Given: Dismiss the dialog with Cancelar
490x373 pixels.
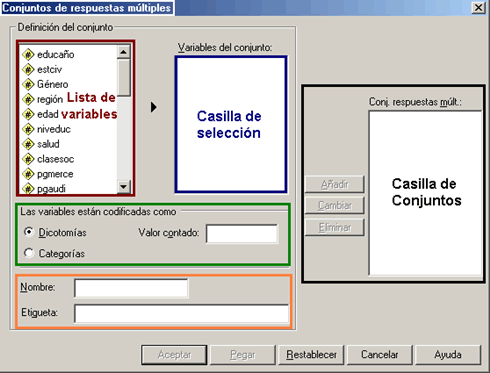Looking at the screenshot, I should point(380,355).
